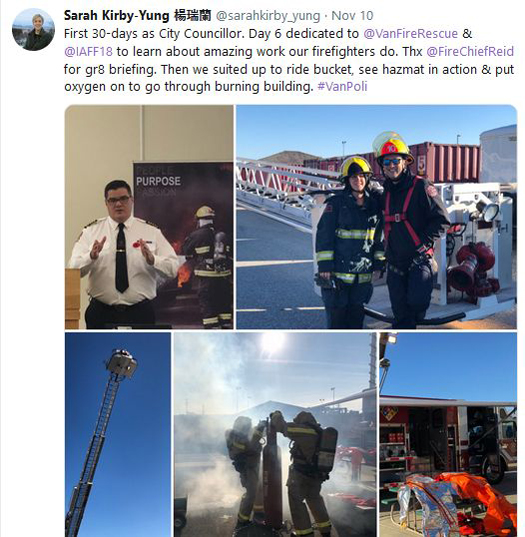This screenshot has width=525, height=537.
Task: Visit the @FireChiefReid mention
Action: (470, 51)
